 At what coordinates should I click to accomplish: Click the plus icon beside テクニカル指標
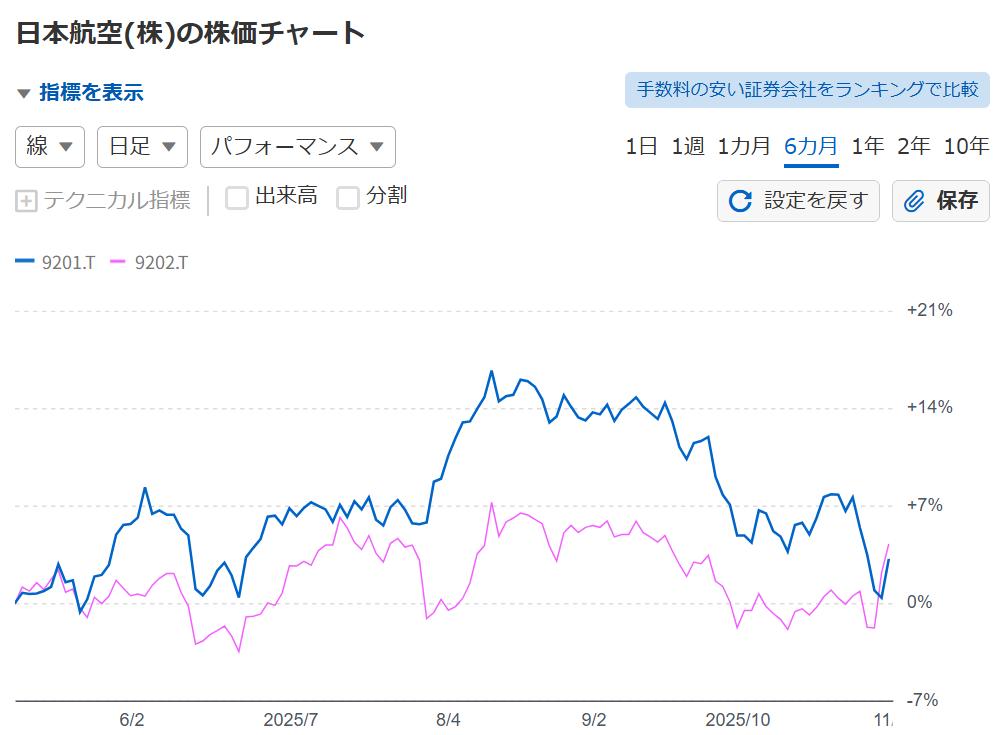pyautogui.click(x=27, y=201)
